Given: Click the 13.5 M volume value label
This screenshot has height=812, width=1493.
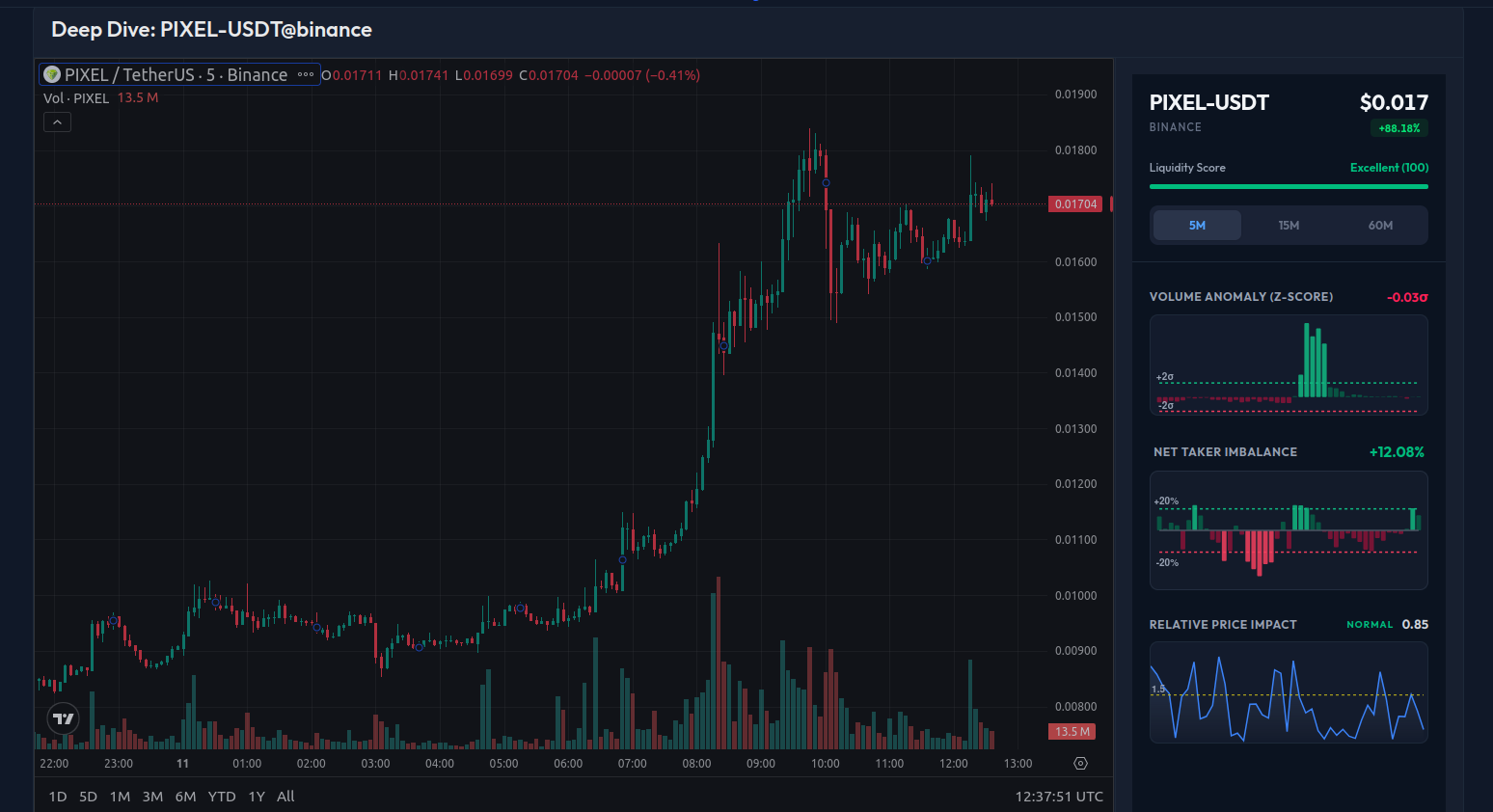Looking at the screenshot, I should click(138, 97).
